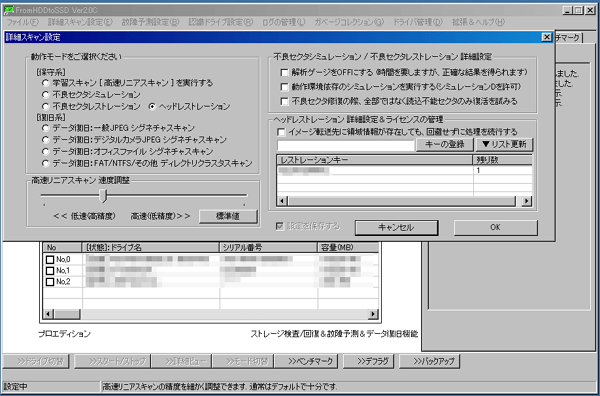Click >>デフラグ button
The height and width of the screenshot is (396, 600).
pyautogui.click(x=368, y=361)
